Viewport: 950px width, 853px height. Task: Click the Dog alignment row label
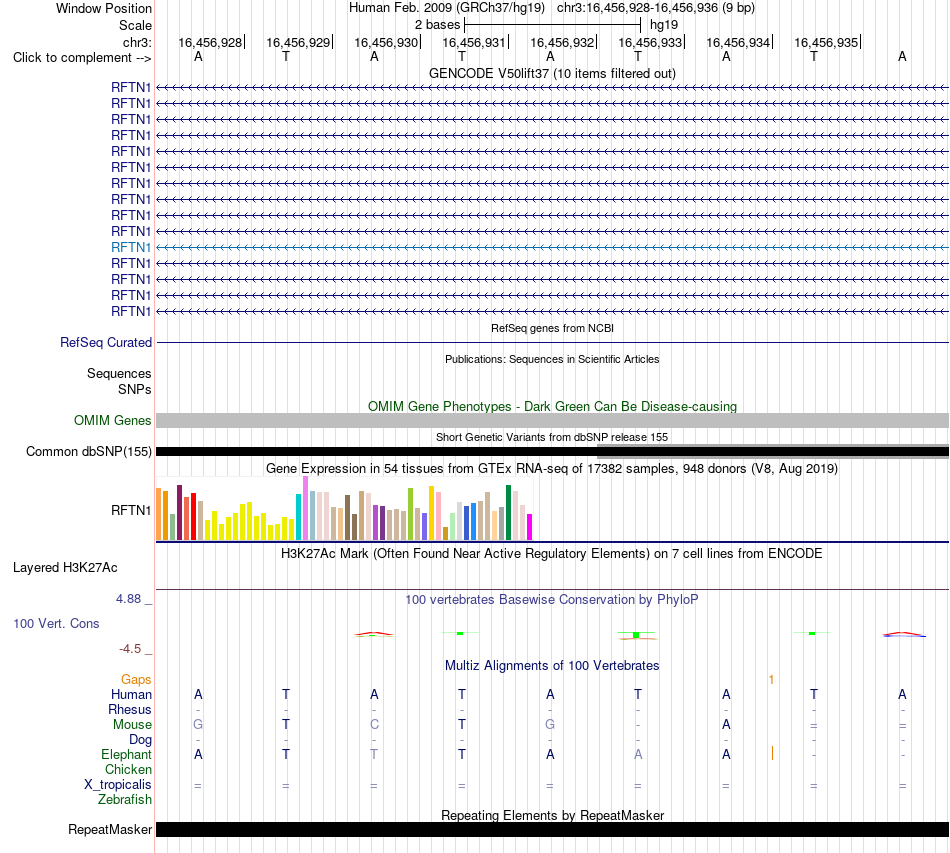[x=140, y=740]
